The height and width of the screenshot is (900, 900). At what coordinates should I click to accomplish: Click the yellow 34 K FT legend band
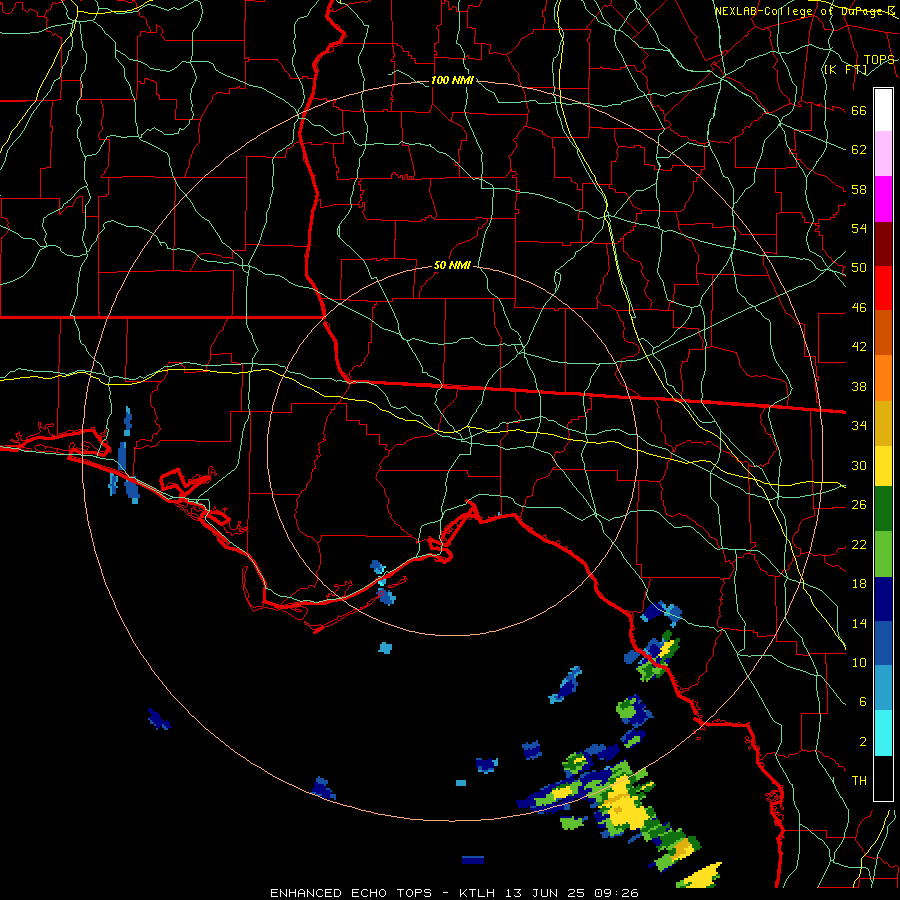[x=883, y=465]
